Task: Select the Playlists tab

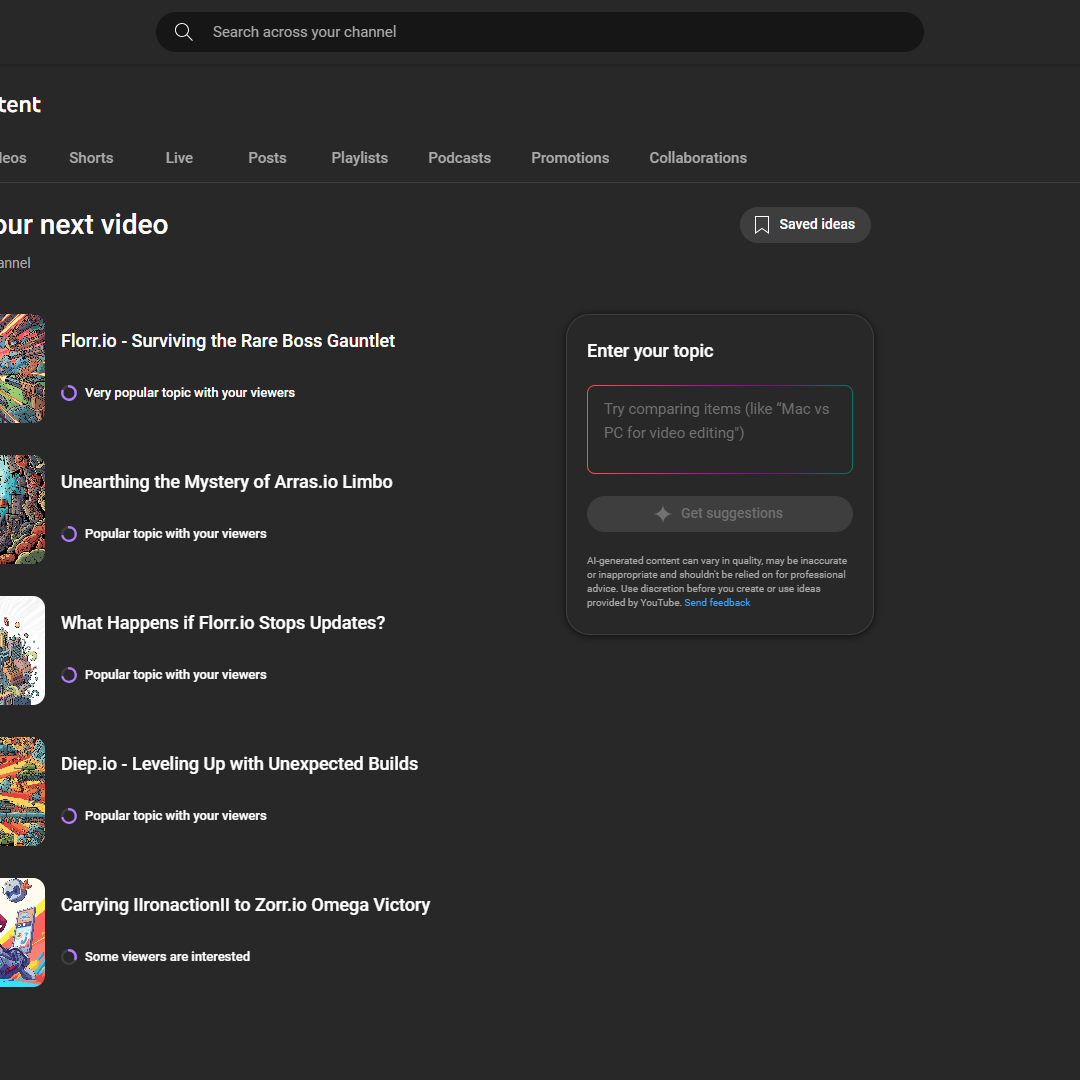Action: 360,158
